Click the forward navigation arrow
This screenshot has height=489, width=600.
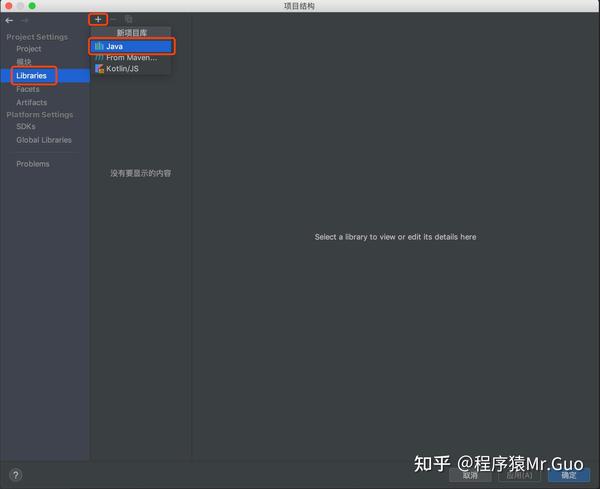coord(24,20)
